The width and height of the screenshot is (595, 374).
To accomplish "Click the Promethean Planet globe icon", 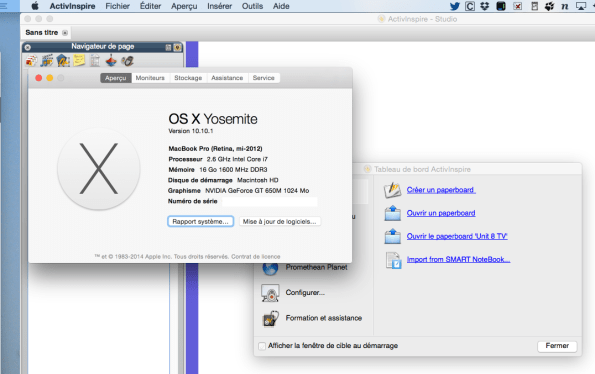I will tap(270, 268).
